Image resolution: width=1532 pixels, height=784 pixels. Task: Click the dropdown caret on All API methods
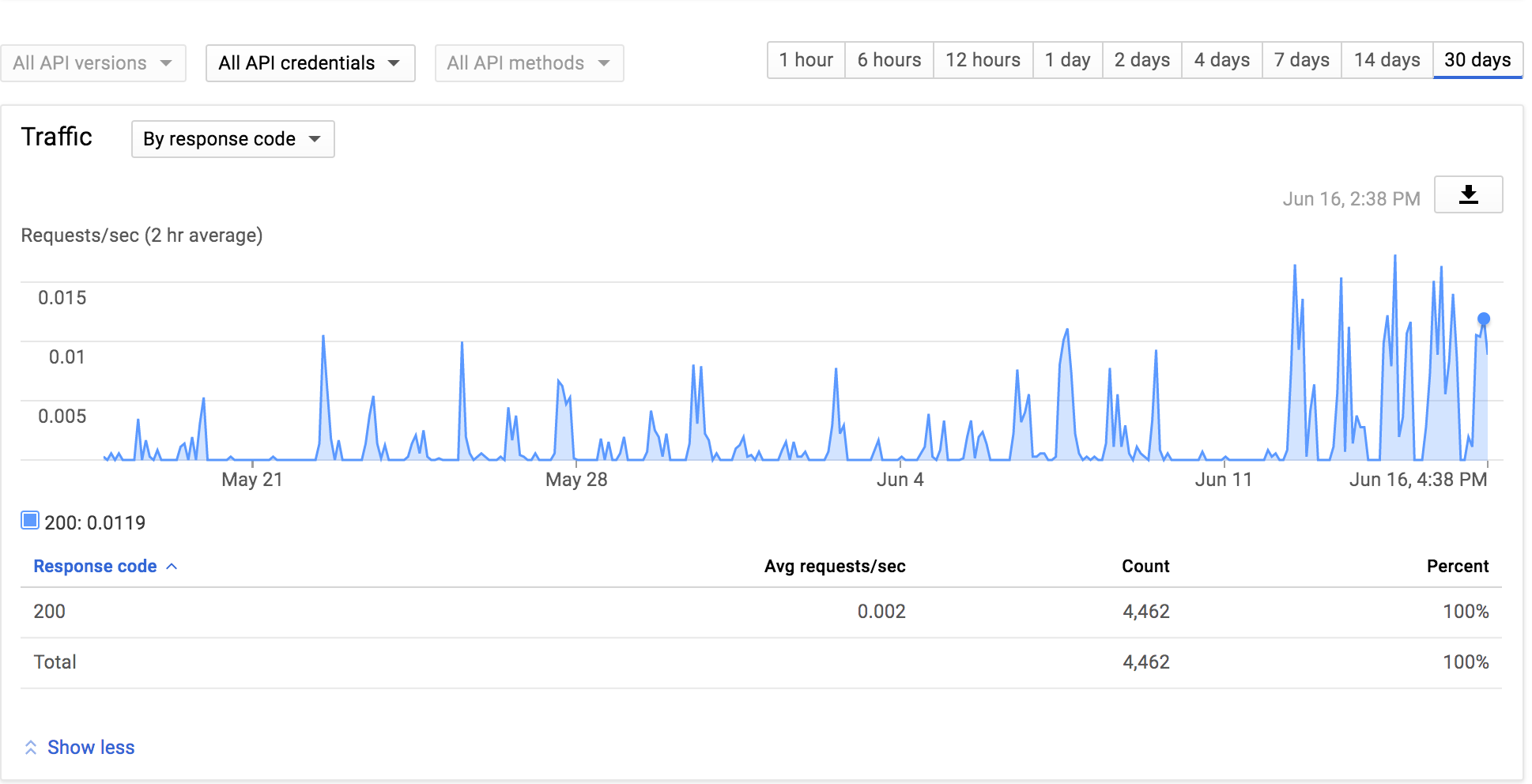[603, 63]
